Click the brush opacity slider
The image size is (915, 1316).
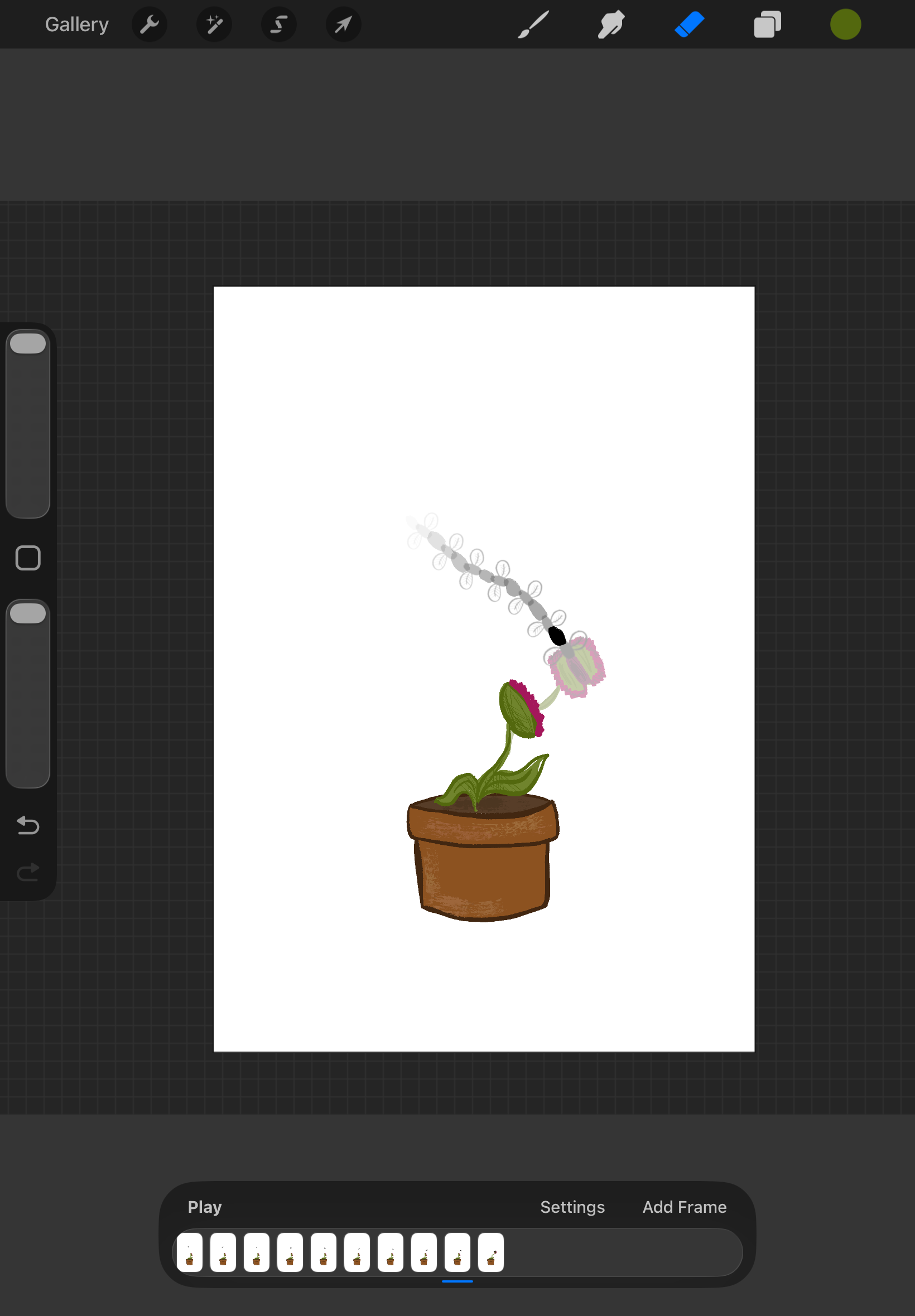(x=27, y=693)
